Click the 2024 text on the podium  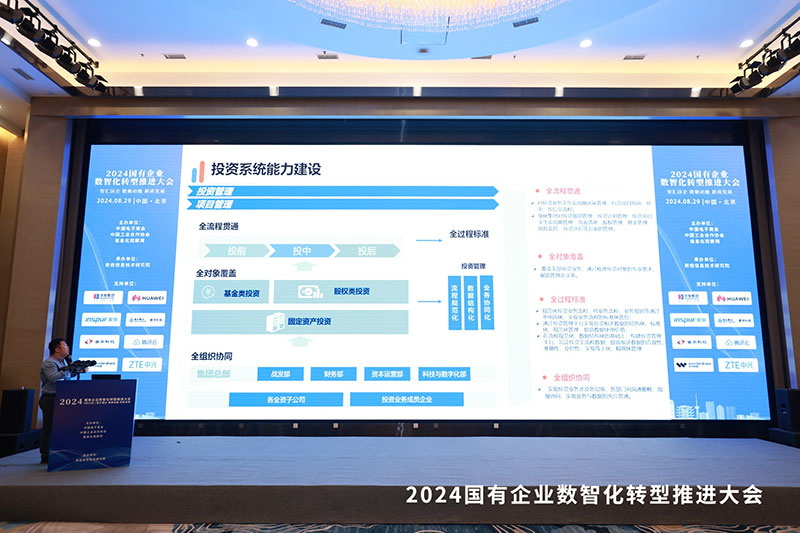point(70,402)
